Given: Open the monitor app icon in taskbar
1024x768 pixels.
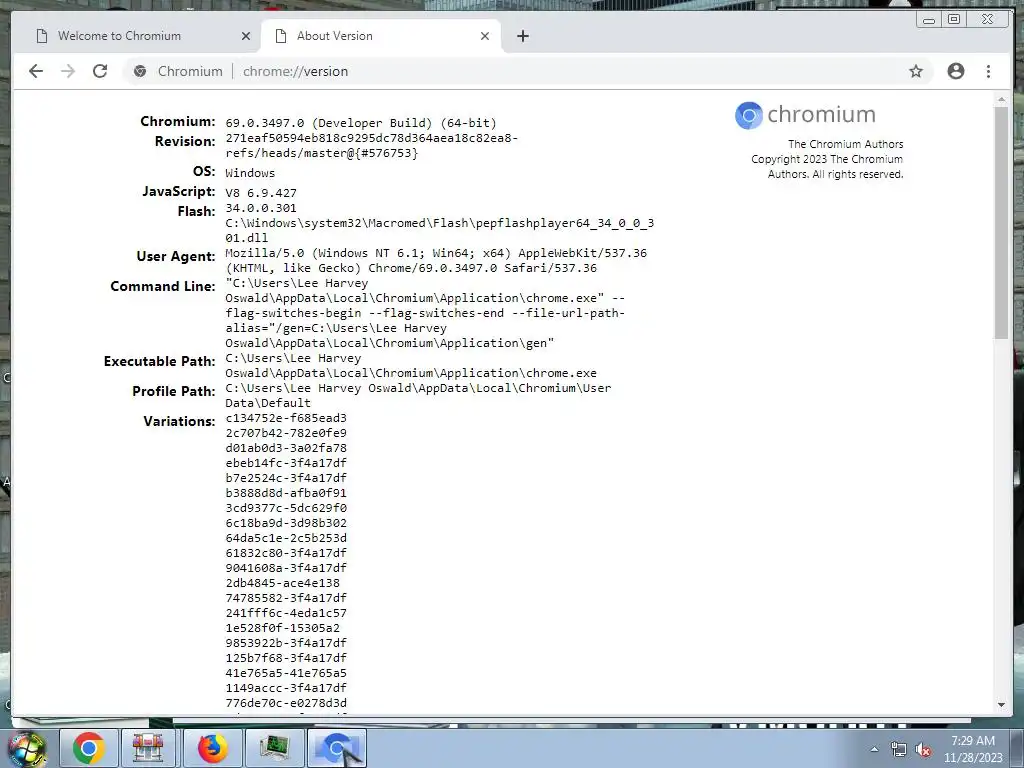Looking at the screenshot, I should 274,748.
